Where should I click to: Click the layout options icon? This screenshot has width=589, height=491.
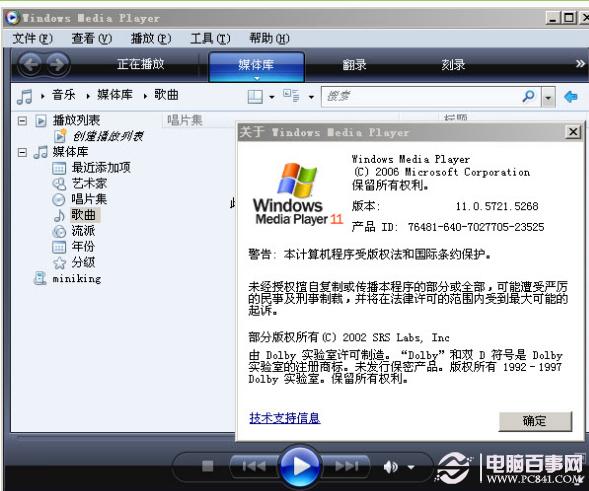[255, 97]
